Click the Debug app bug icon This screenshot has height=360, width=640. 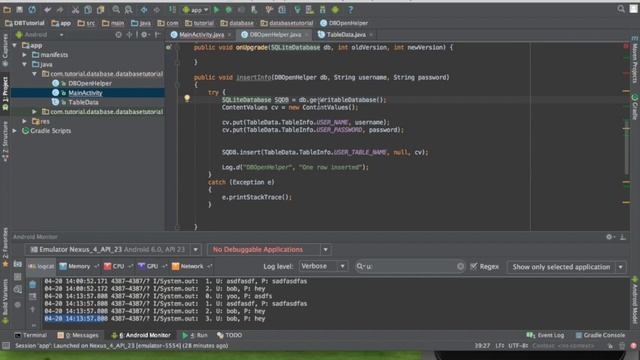click(x=229, y=9)
